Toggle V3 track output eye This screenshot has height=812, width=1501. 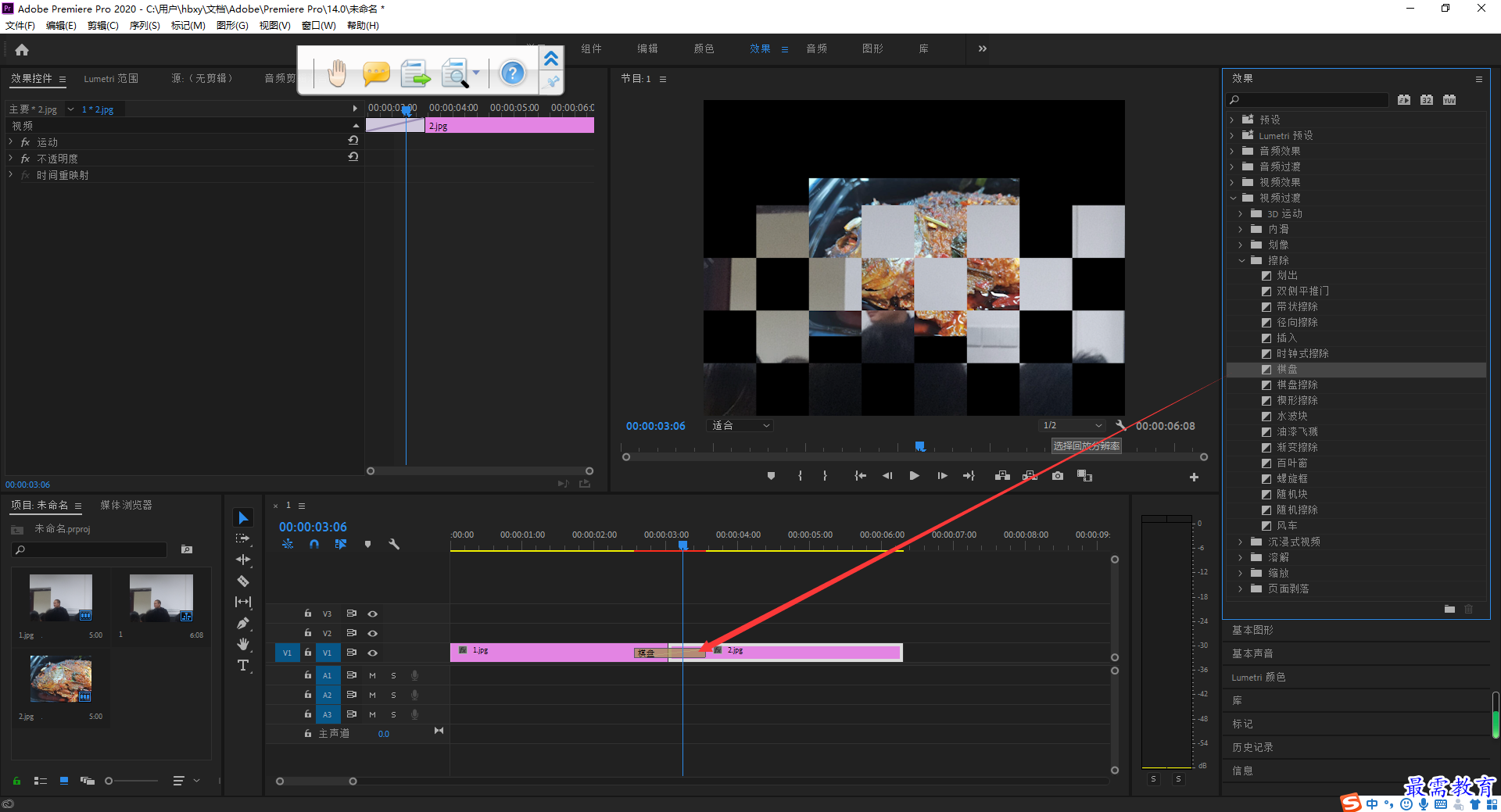click(x=373, y=613)
